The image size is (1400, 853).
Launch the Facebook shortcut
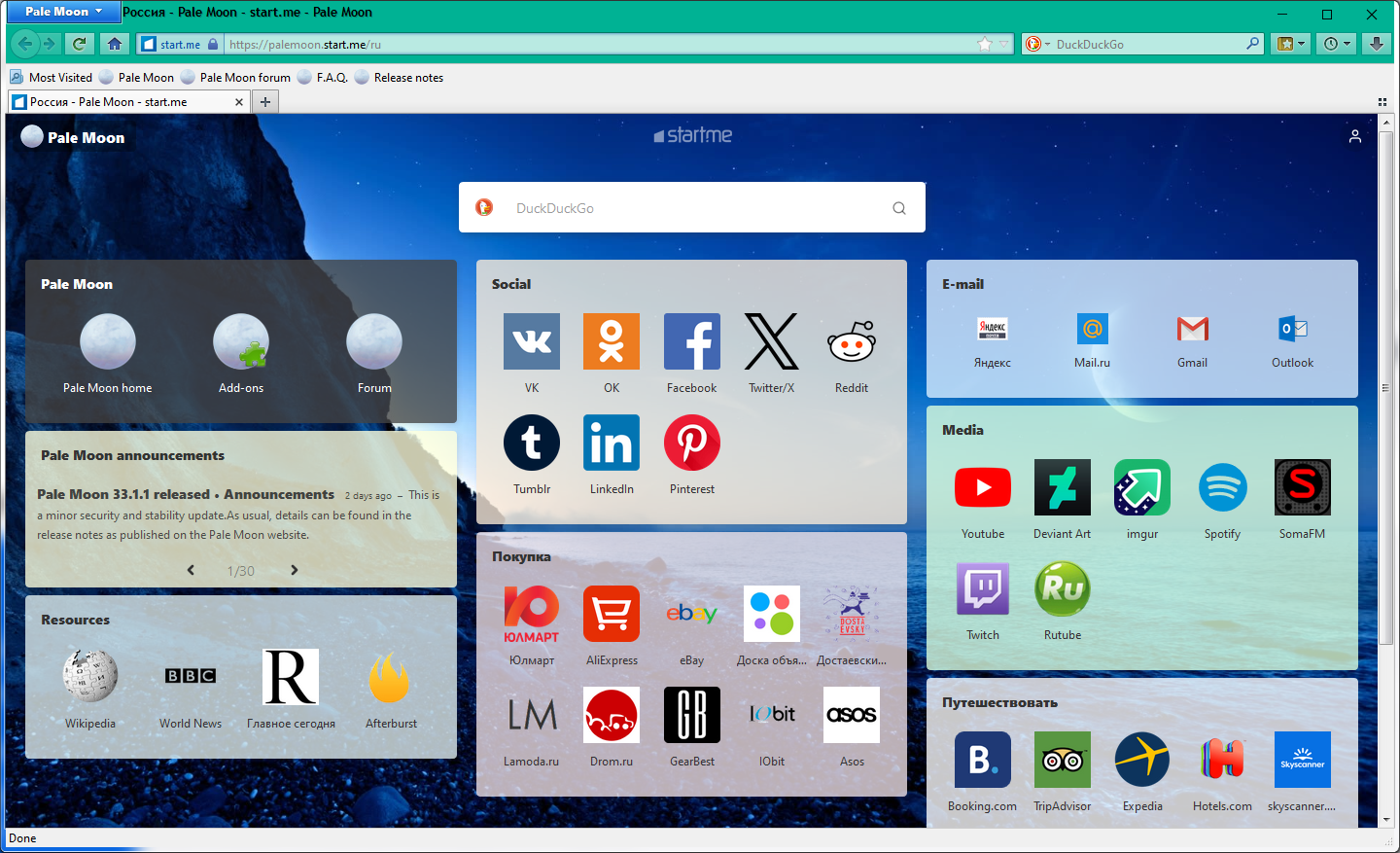tap(692, 341)
